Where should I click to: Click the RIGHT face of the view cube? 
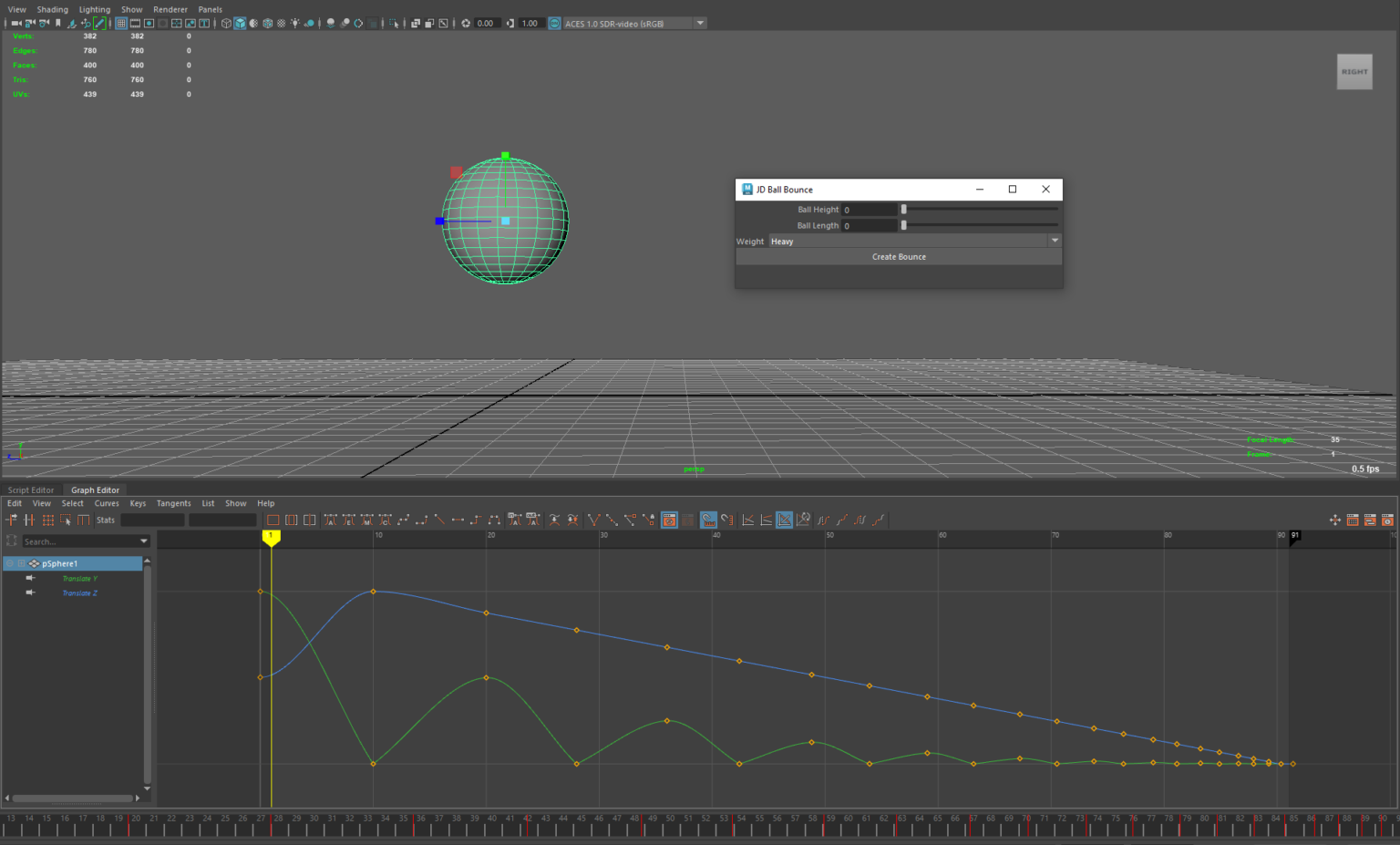(x=1354, y=72)
